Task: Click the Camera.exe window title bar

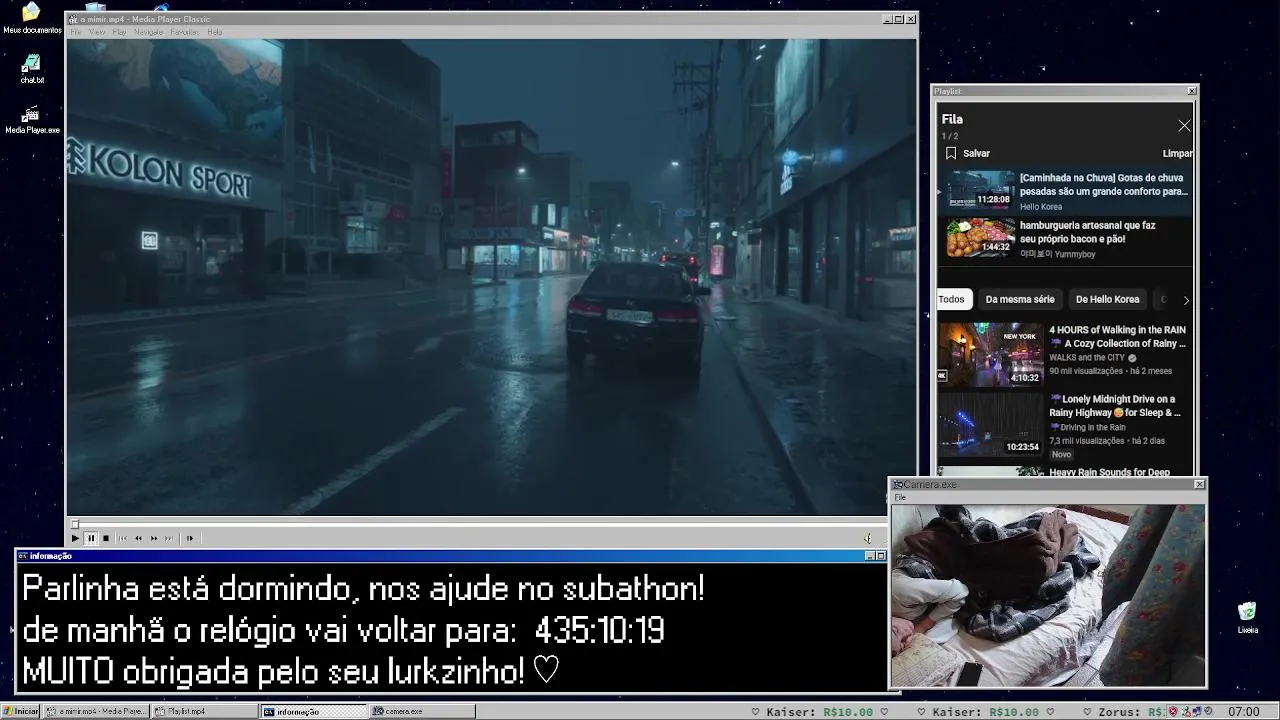Action: coord(1047,484)
